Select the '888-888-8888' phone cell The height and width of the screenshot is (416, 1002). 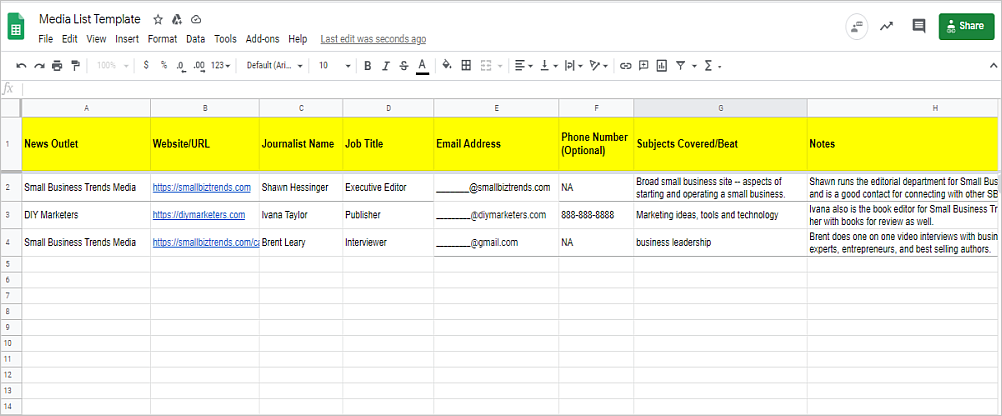click(x=596, y=215)
